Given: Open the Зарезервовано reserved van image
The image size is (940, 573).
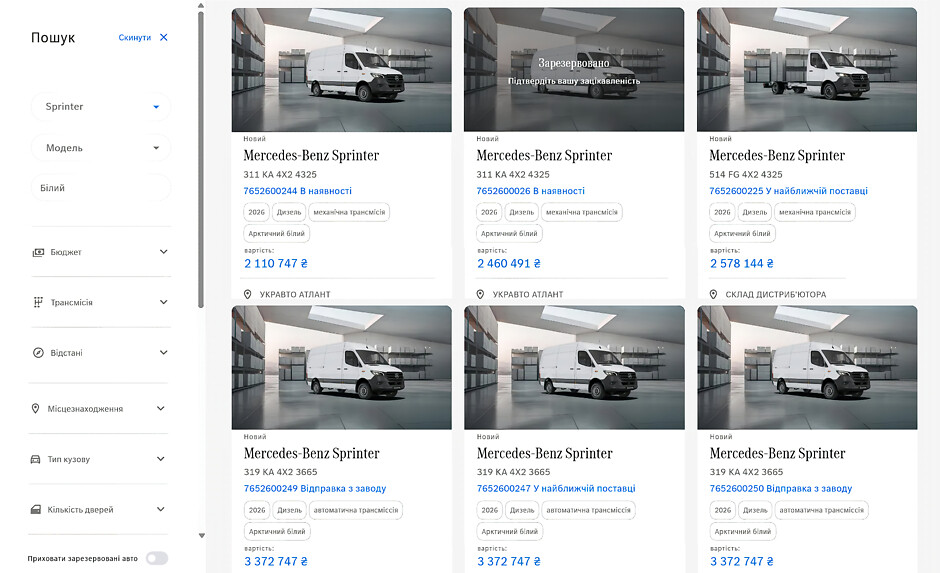Looking at the screenshot, I should coord(574,70).
